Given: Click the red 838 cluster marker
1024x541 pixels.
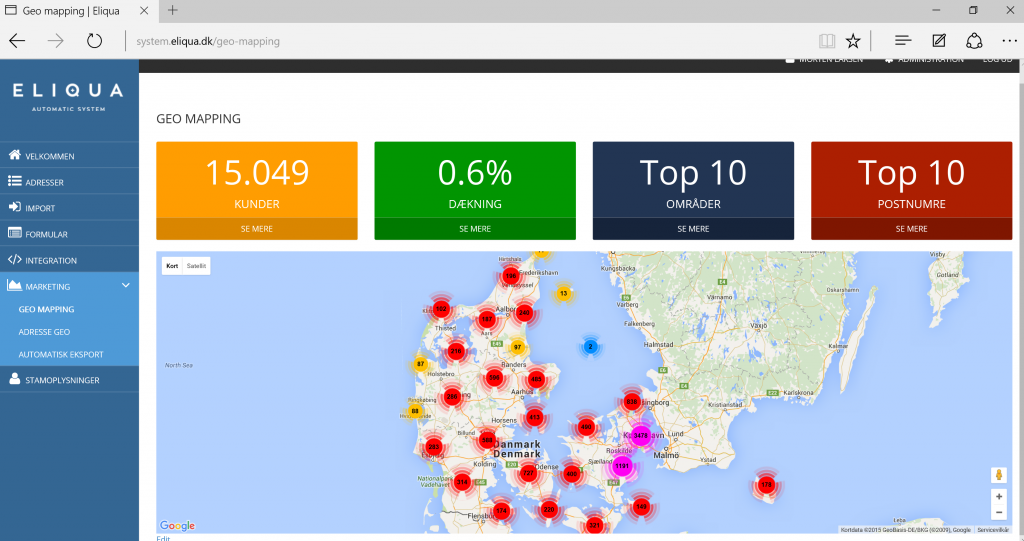Looking at the screenshot, I should pyautogui.click(x=632, y=402).
